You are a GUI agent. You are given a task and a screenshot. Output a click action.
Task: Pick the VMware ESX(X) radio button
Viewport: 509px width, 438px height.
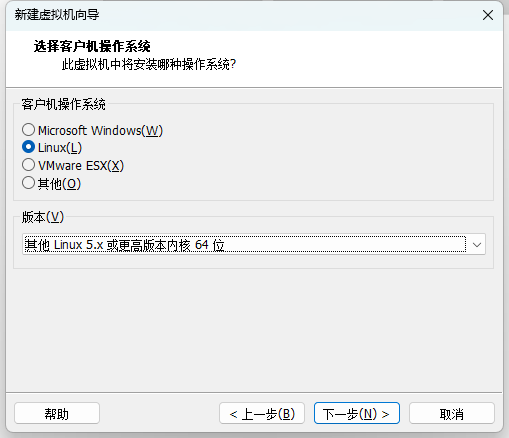click(28, 165)
